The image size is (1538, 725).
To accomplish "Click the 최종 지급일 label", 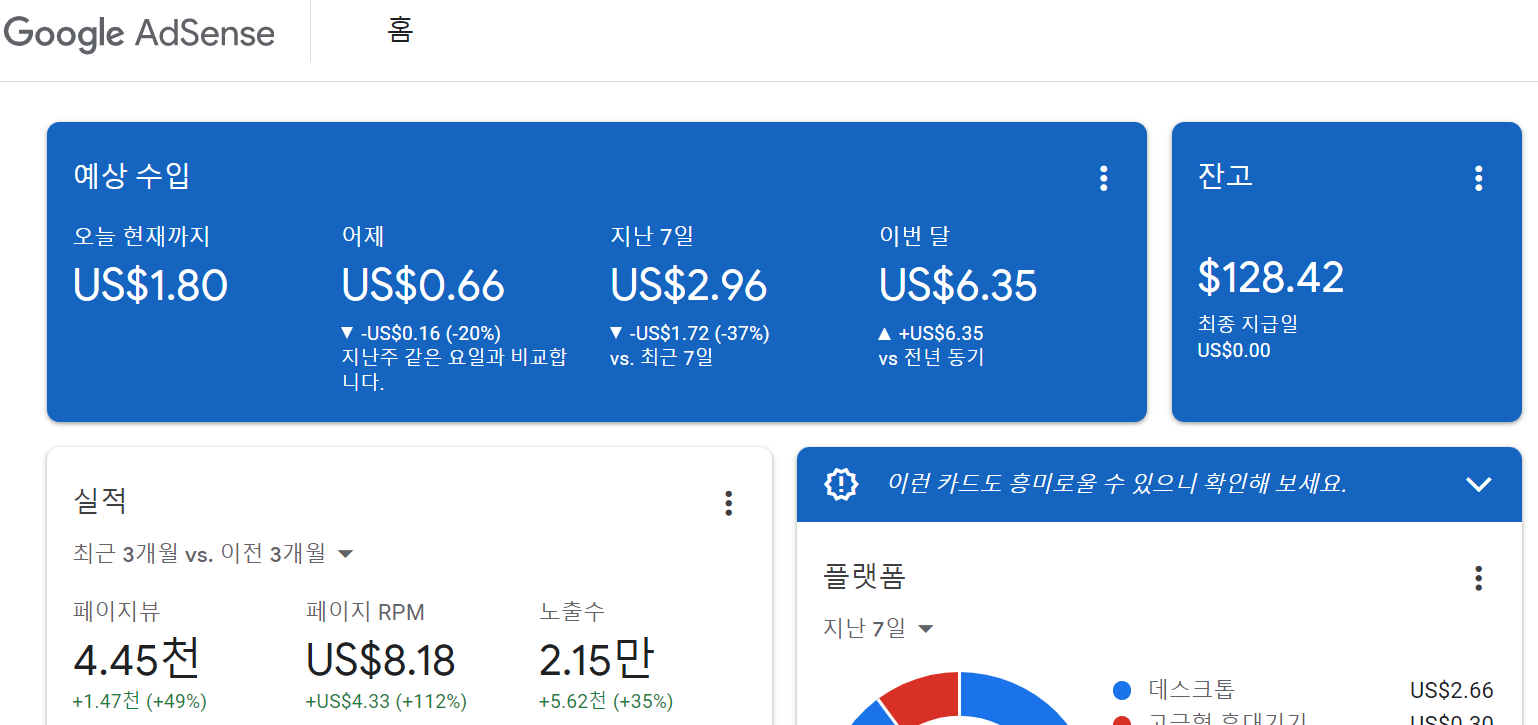I will 1247,324.
